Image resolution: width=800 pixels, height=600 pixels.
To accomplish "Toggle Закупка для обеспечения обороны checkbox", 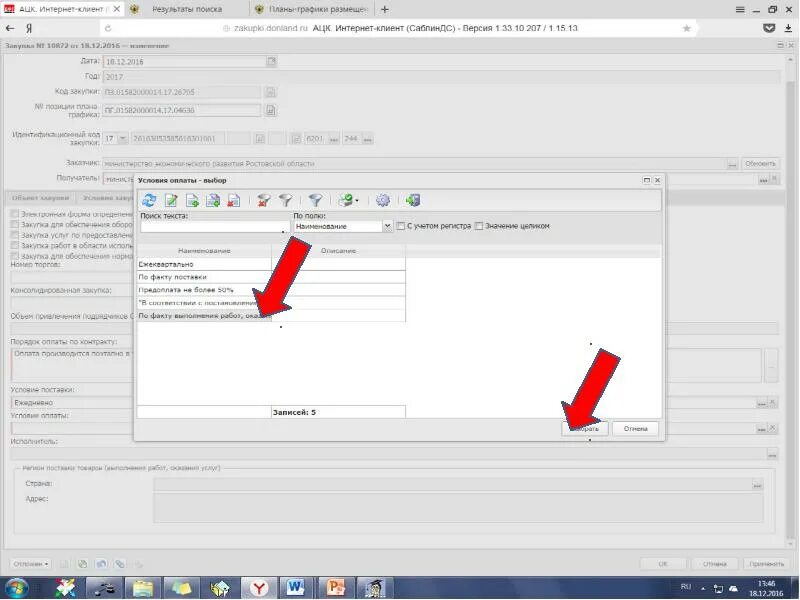I will (15, 224).
